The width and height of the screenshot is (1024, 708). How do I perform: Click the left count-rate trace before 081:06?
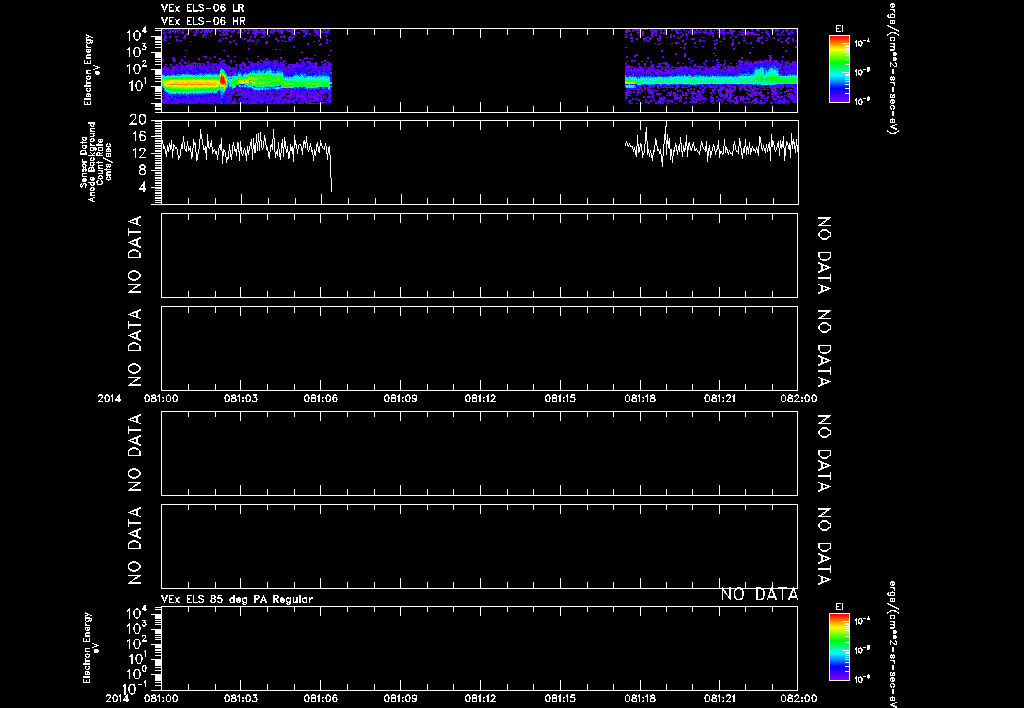246,148
